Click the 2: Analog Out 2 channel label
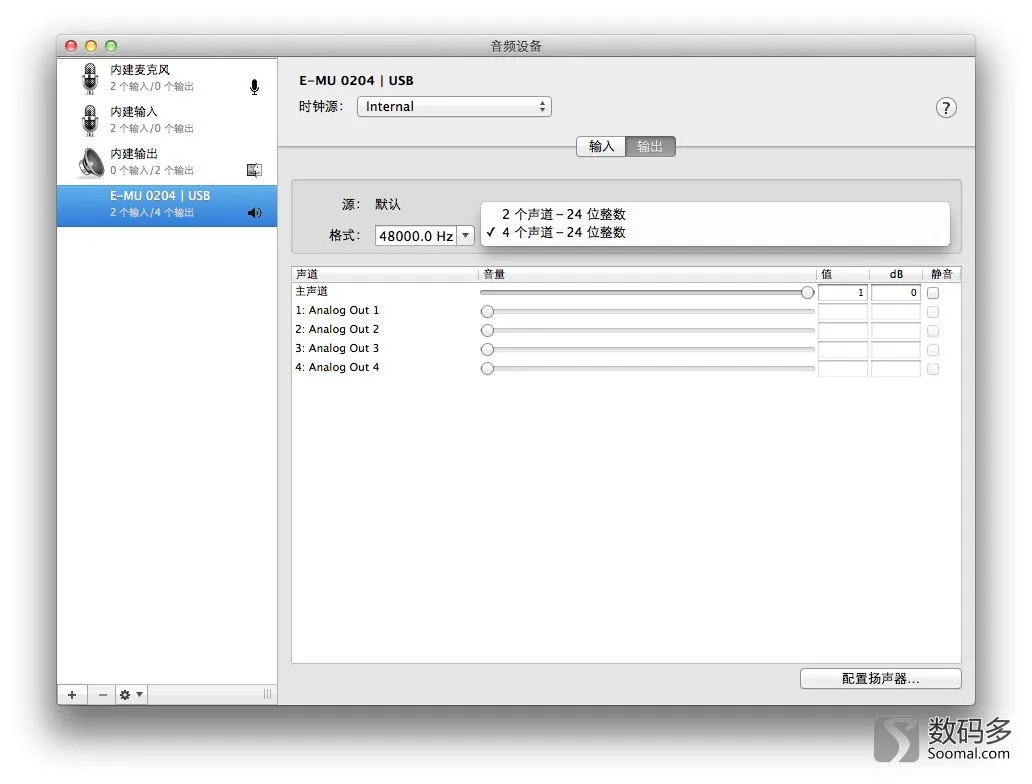Viewport: 1032px width, 784px height. tap(337, 329)
